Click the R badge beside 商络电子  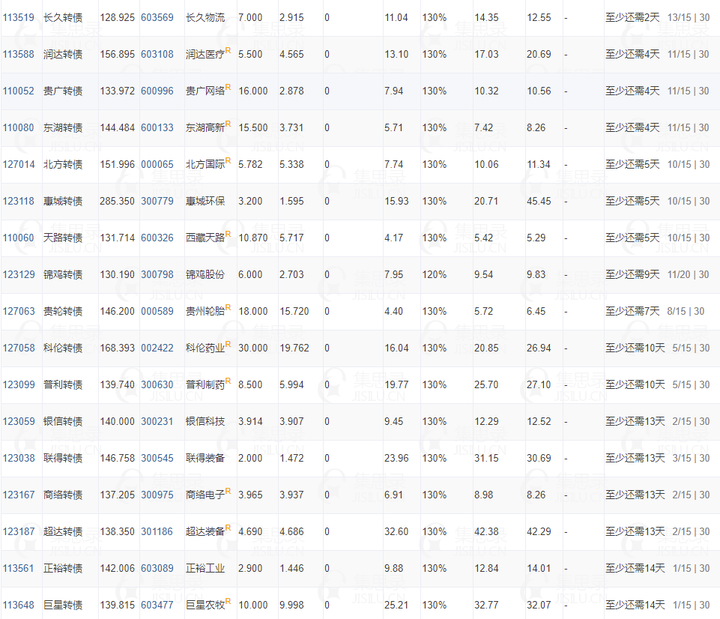[x=228, y=491]
